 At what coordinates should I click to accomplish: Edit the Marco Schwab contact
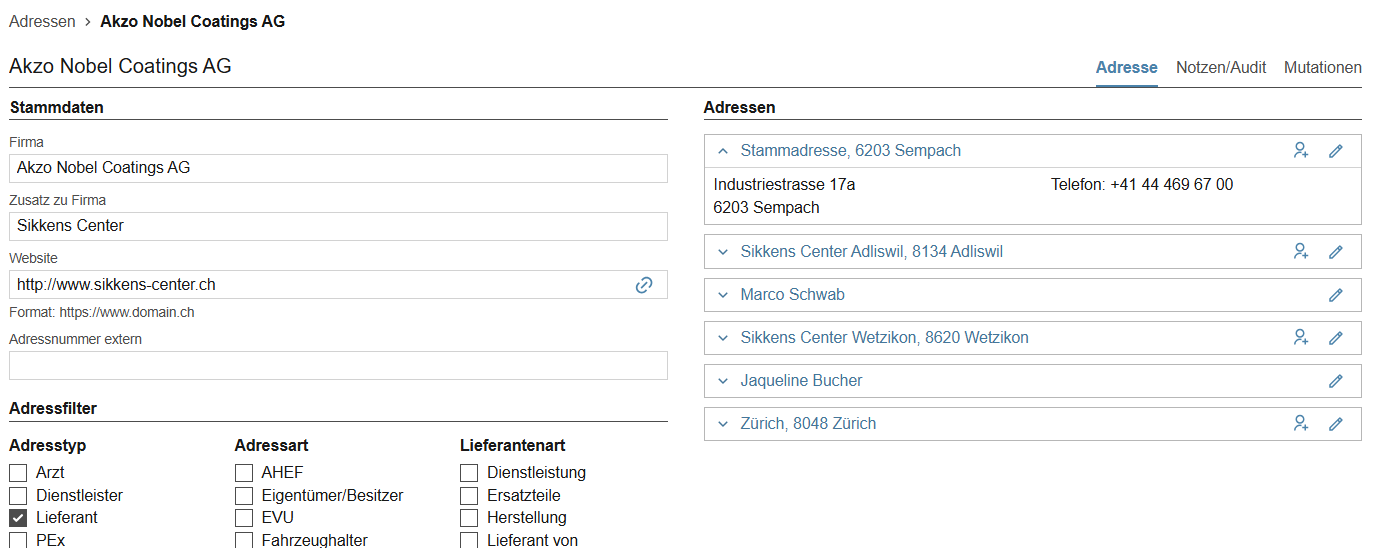[x=1335, y=295]
